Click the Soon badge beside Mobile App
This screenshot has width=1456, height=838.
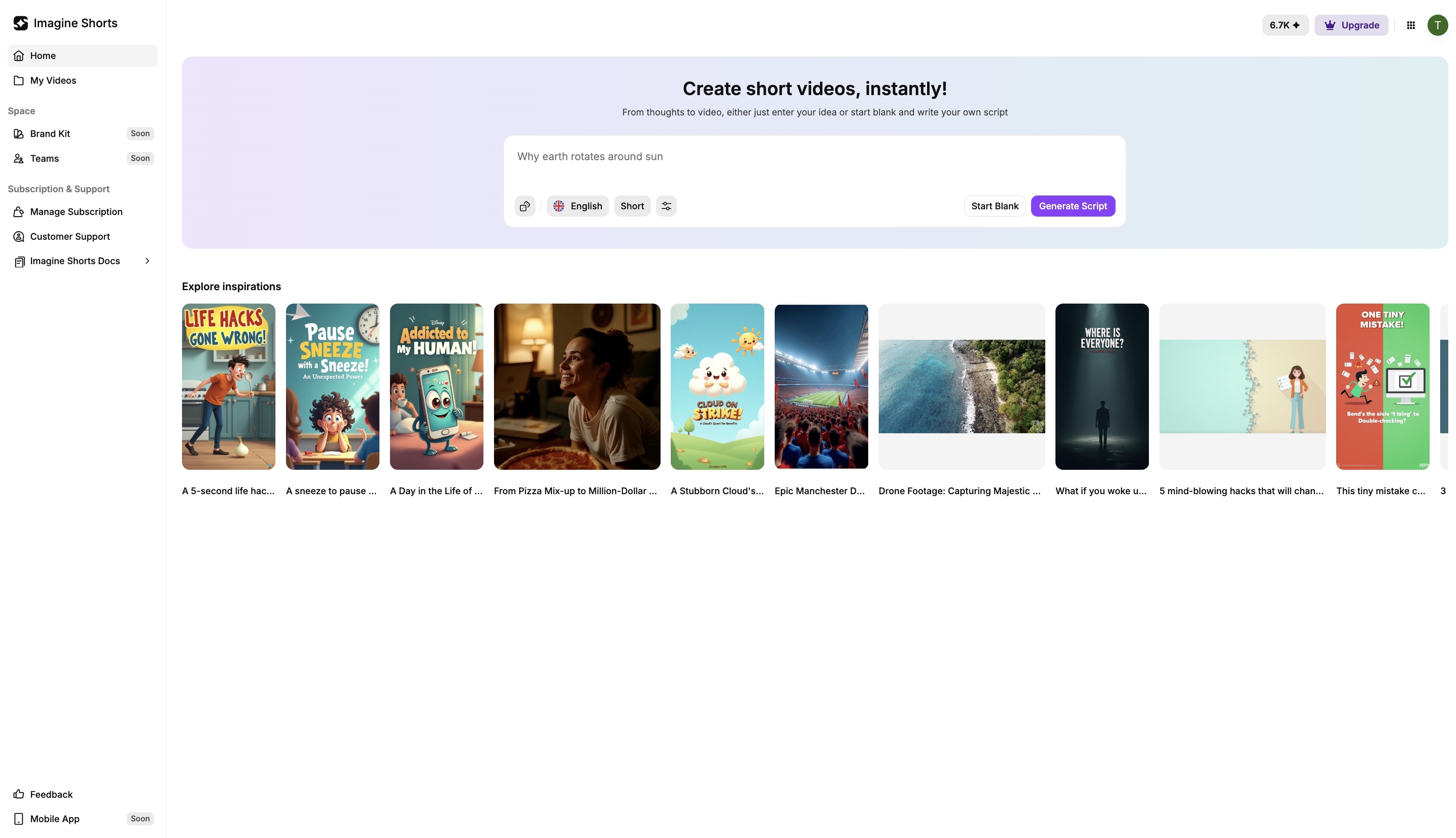[x=140, y=819]
